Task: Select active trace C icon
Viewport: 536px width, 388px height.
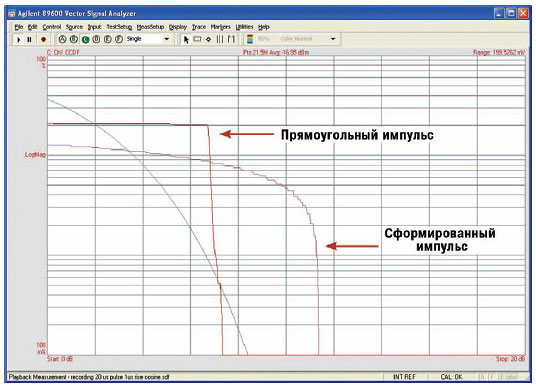Action: pos(85,39)
